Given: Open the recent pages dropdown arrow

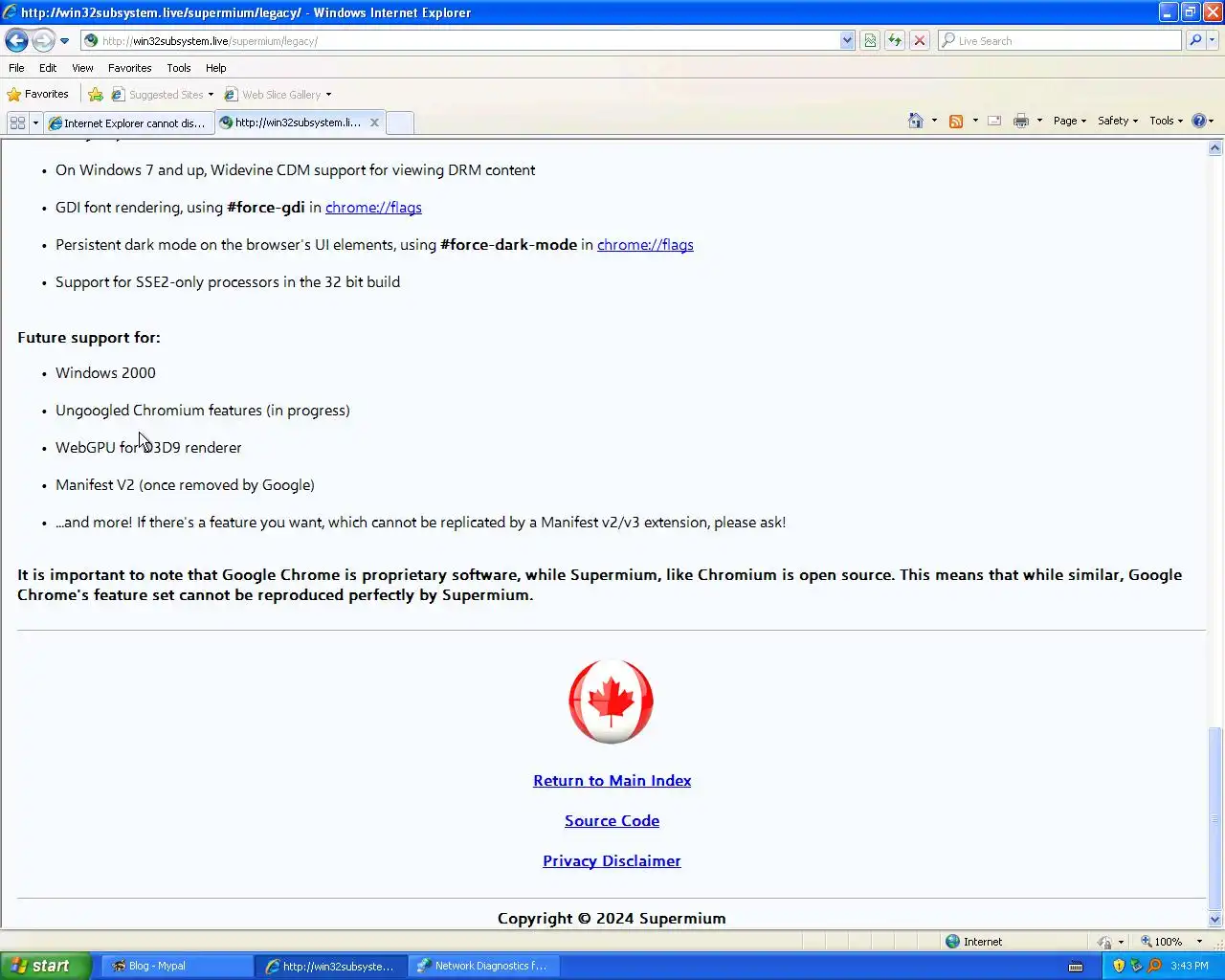Looking at the screenshot, I should (64, 41).
